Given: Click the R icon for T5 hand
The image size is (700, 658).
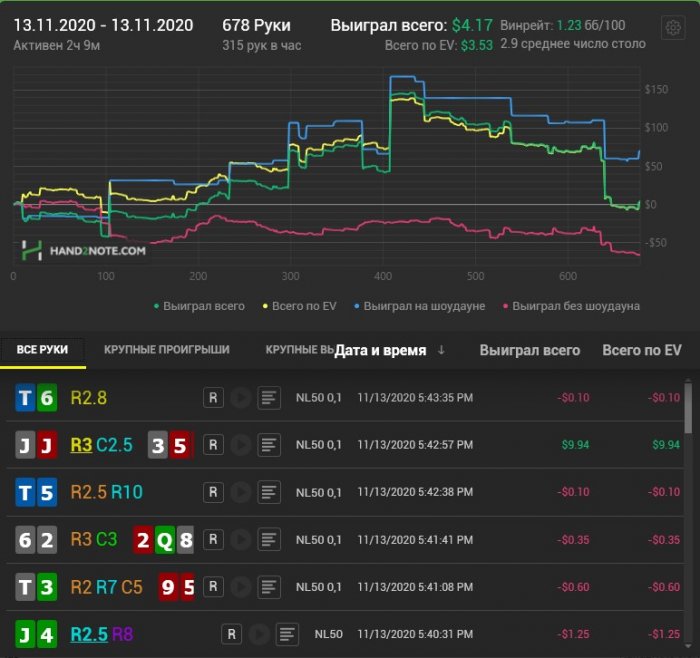Looking at the screenshot, I should point(213,492).
